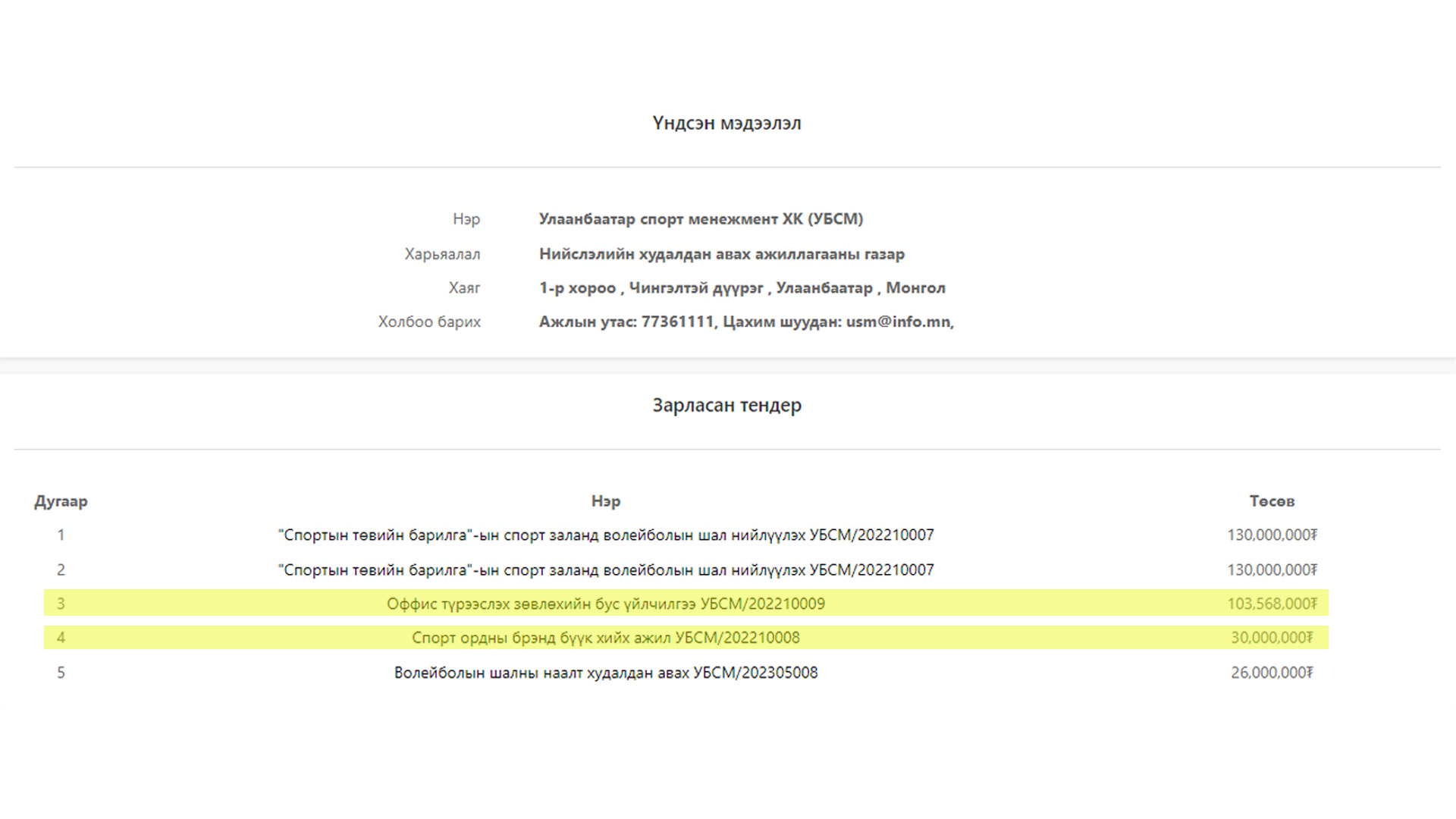Click the 'Харьяалал' field label
Viewport: 1456px width, 819px height.
tap(442, 254)
